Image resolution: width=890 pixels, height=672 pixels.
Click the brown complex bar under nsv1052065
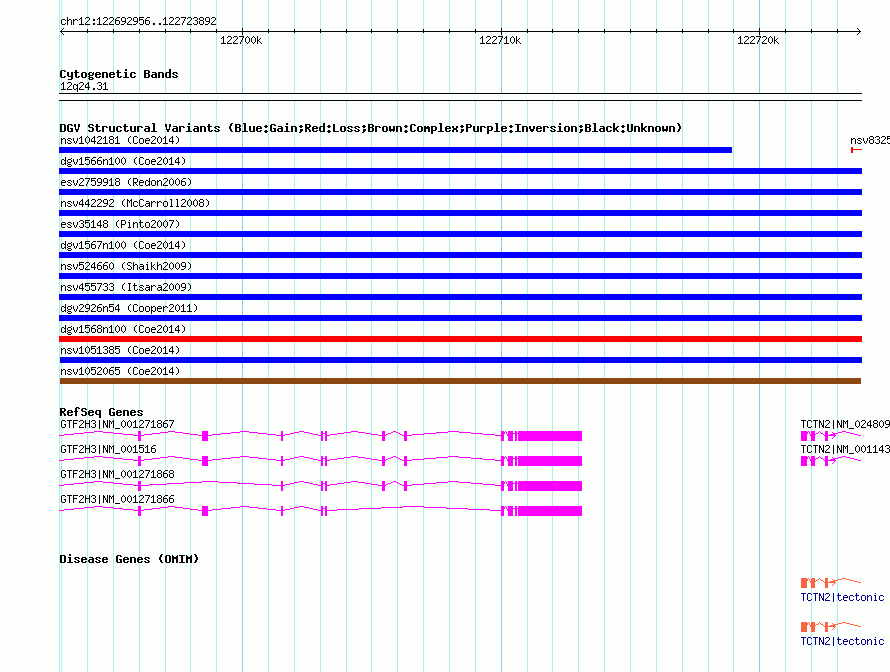click(x=460, y=381)
